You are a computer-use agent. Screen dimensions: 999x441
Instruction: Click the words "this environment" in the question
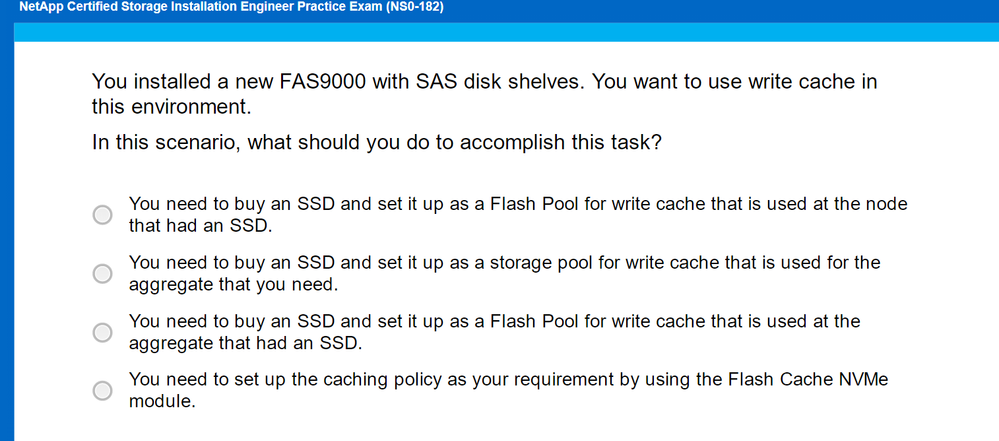coord(170,106)
